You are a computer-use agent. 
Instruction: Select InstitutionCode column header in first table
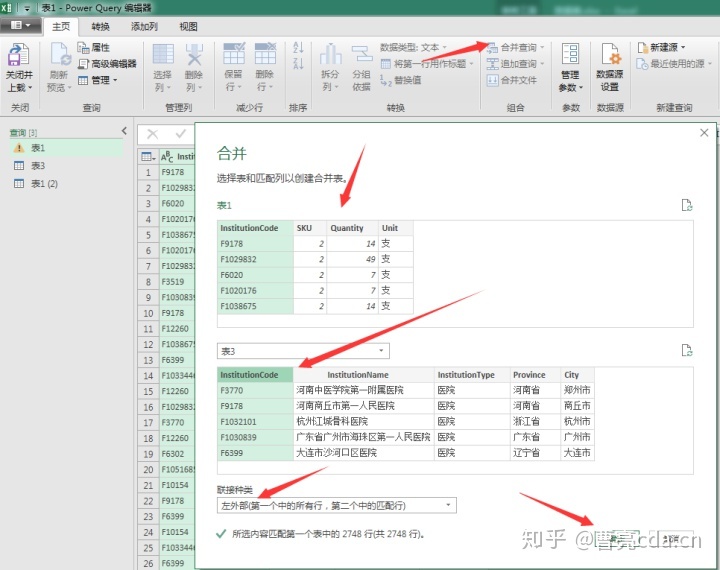[x=255, y=228]
